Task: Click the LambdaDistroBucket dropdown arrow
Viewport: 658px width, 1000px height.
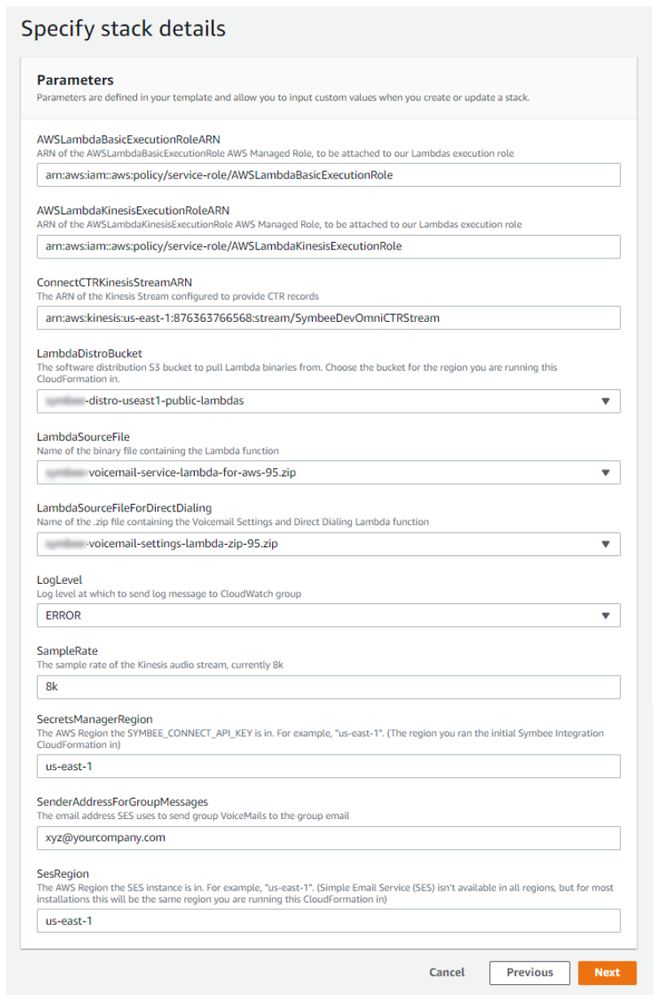Action: click(x=605, y=401)
